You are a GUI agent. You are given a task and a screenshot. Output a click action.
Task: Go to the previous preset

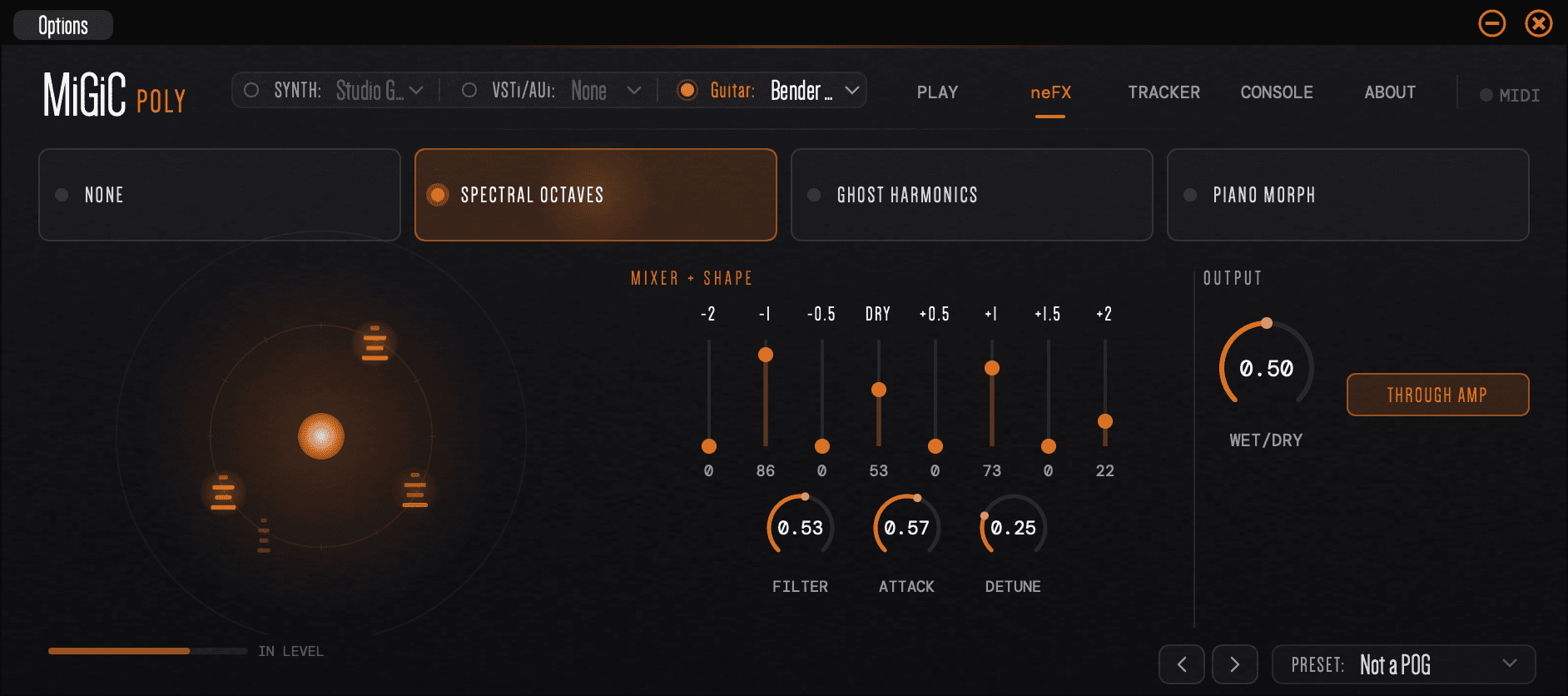(1182, 664)
